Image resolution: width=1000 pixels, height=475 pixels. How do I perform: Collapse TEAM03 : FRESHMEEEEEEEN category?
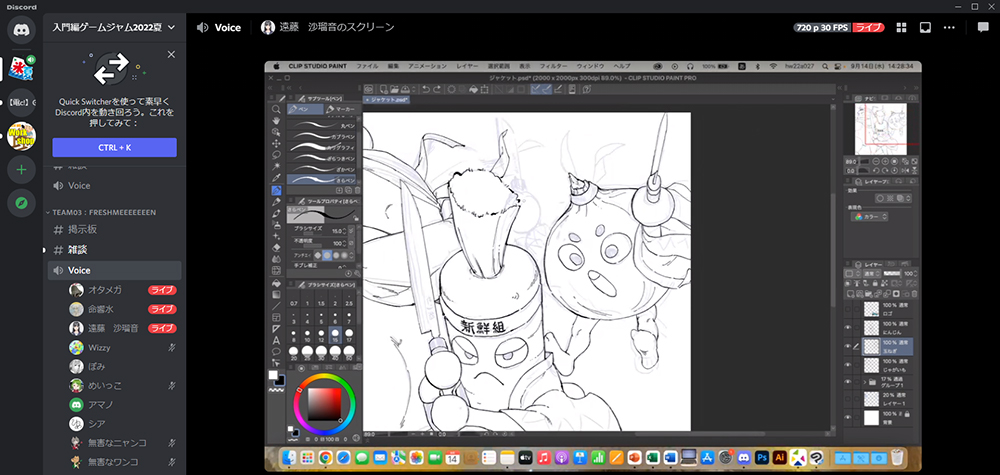coord(102,212)
